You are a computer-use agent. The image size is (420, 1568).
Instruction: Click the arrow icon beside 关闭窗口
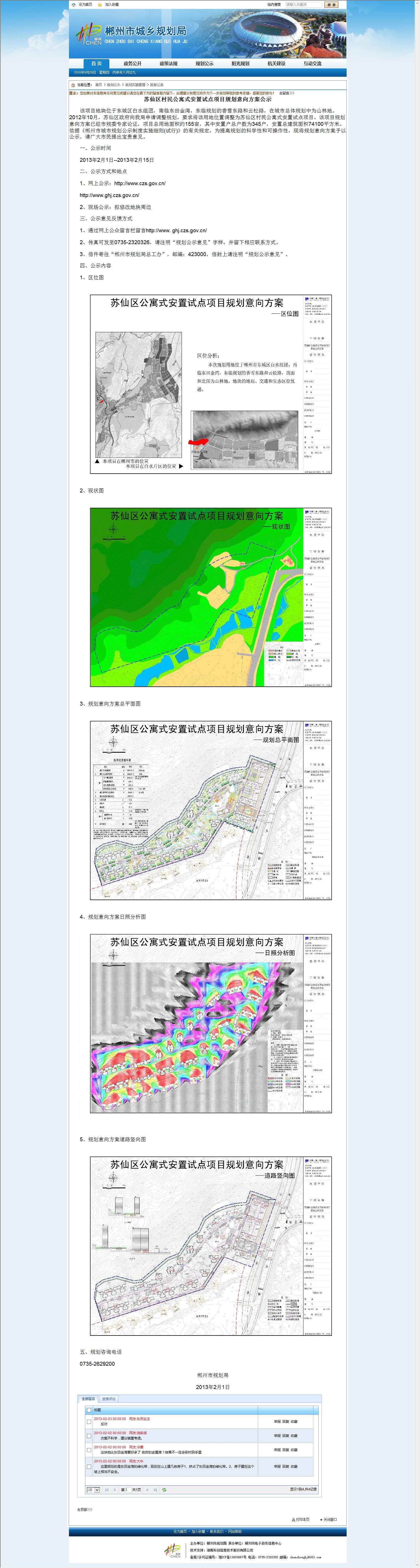[x=321, y=1519]
